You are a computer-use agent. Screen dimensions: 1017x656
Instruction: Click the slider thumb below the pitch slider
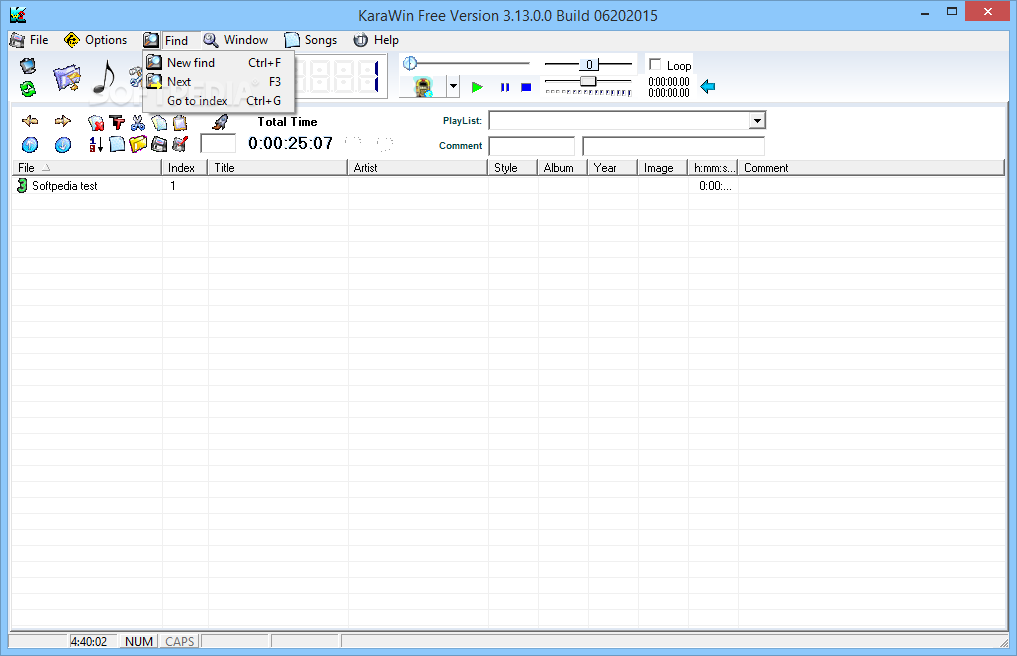pyautogui.click(x=588, y=81)
